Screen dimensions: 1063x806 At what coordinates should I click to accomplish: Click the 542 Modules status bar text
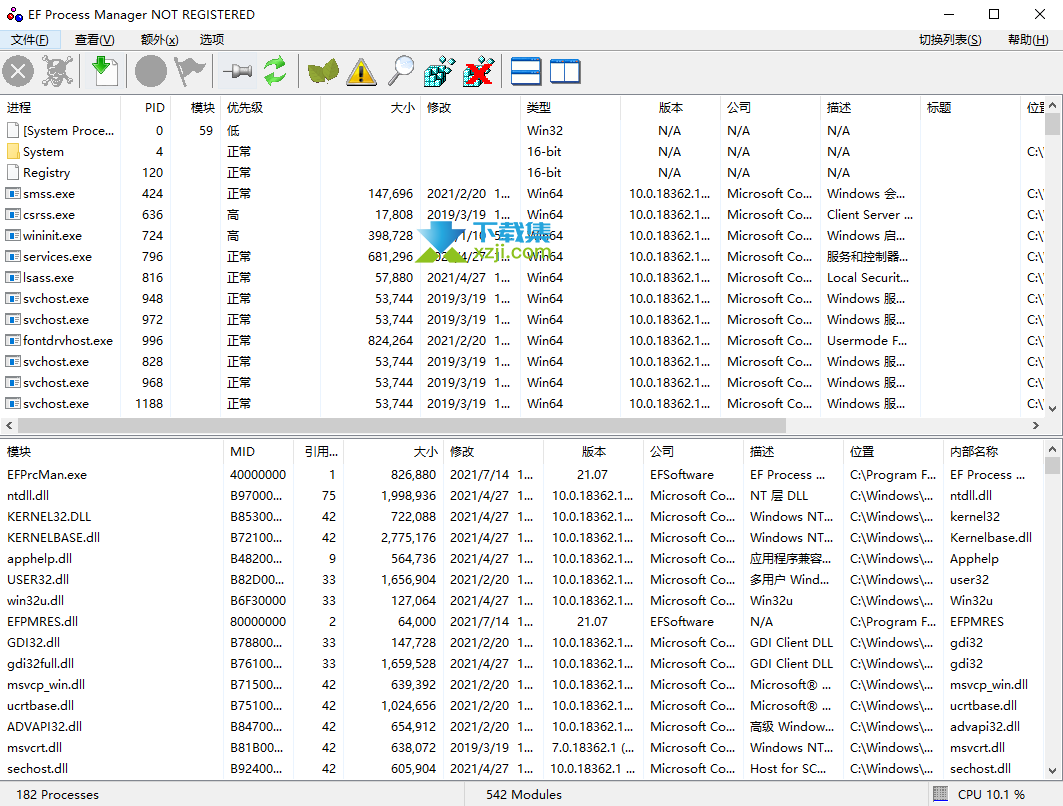[x=524, y=794]
